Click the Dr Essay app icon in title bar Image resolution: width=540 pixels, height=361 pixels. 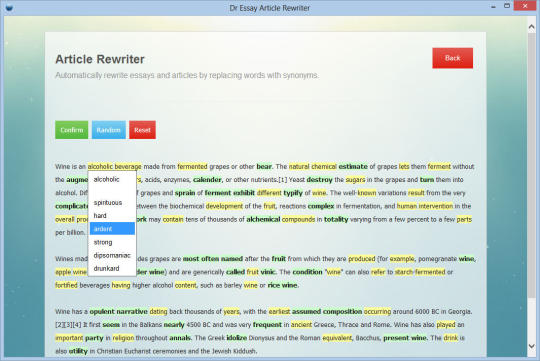coord(9,8)
